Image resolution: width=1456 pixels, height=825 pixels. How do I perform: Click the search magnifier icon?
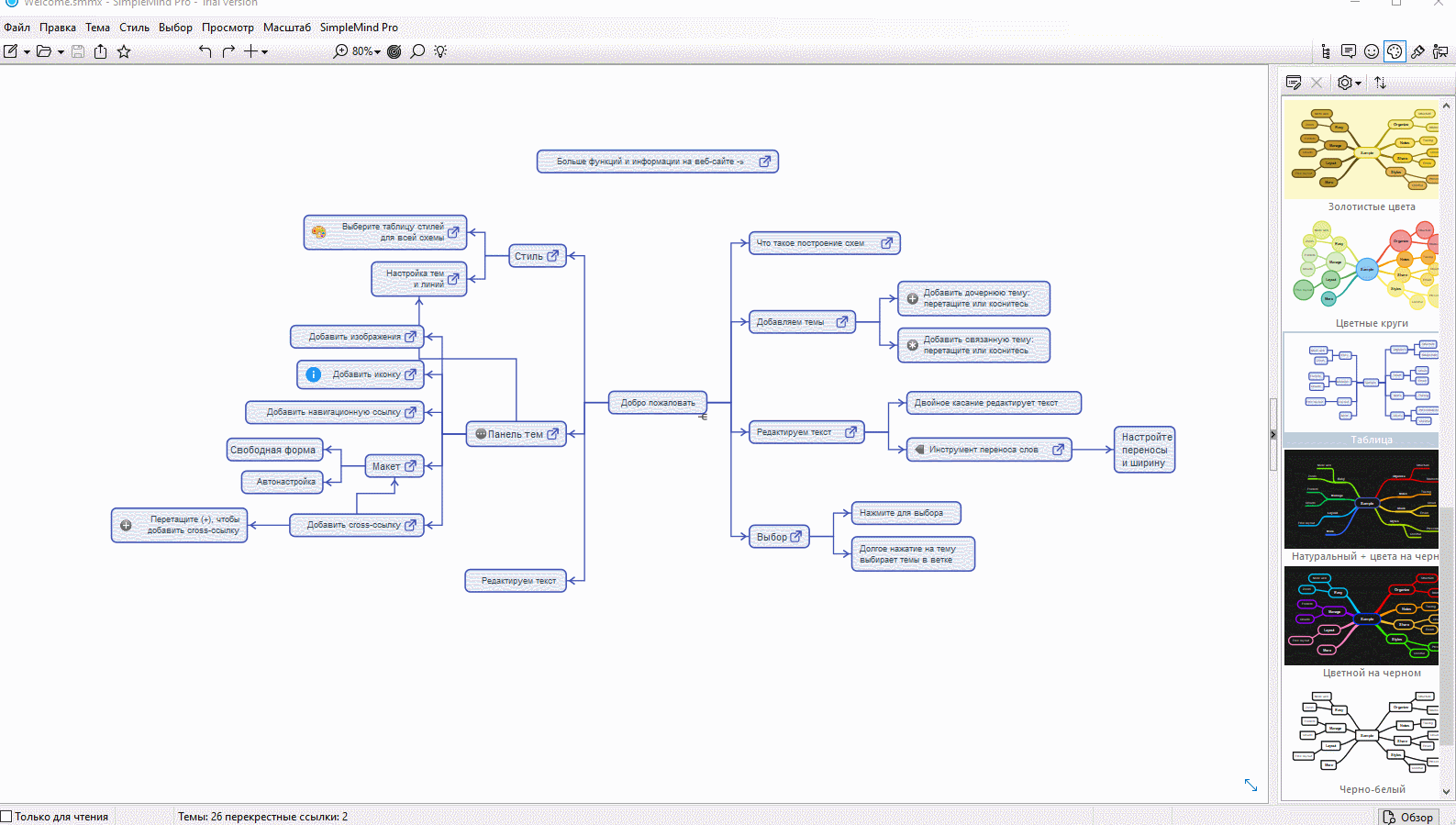coord(417,51)
